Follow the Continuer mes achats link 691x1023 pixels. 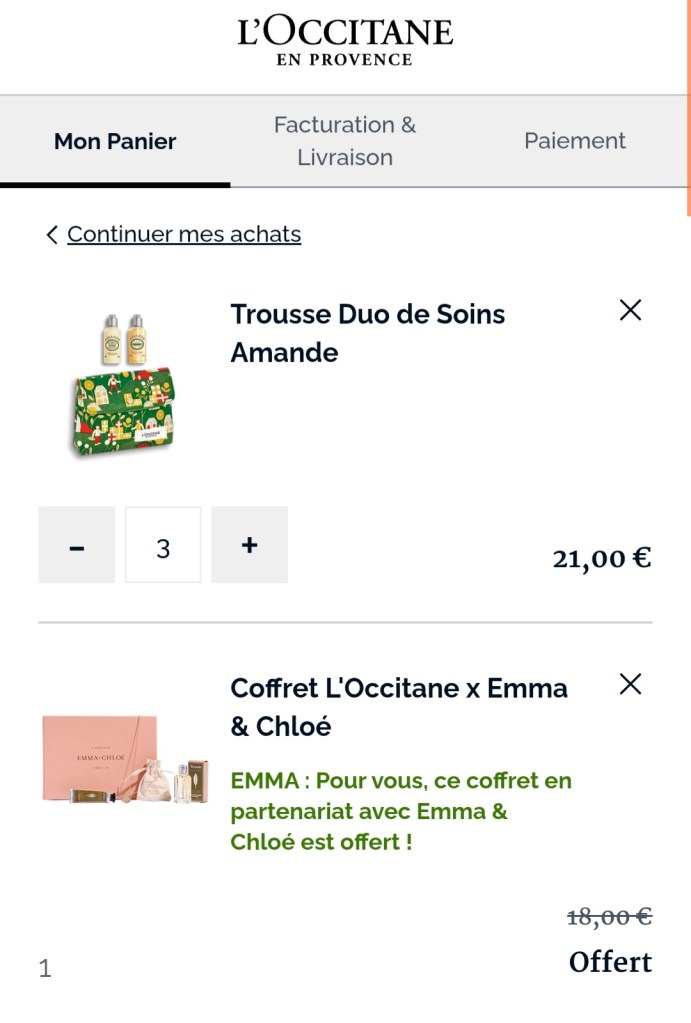click(184, 234)
